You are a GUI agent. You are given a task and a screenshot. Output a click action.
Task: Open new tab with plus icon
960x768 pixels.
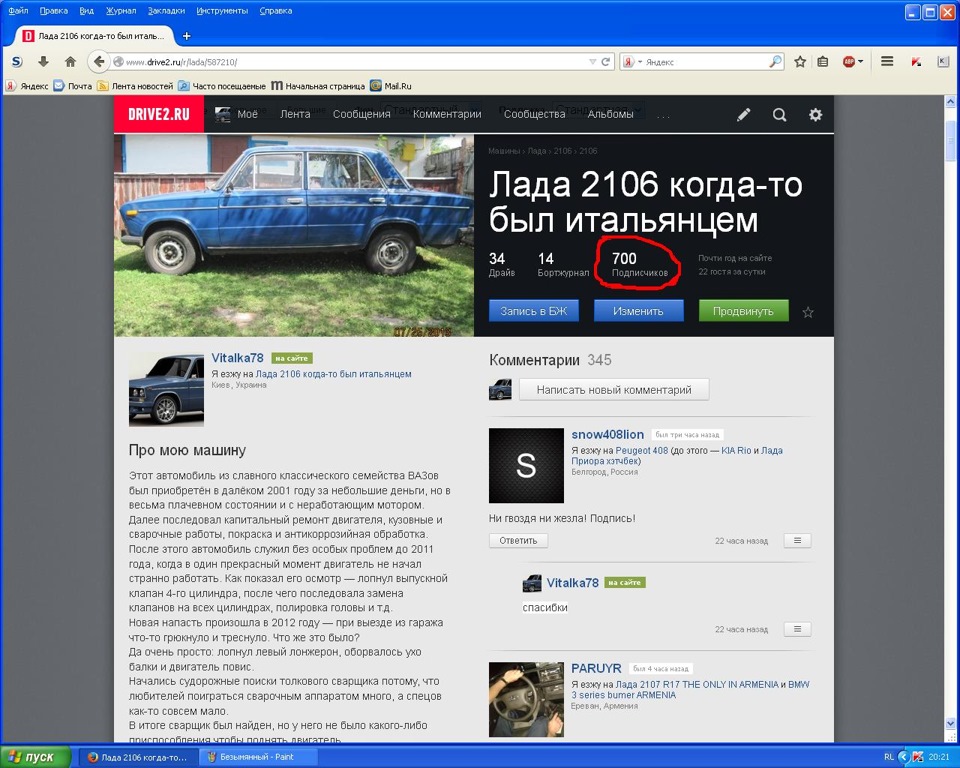[x=187, y=36]
